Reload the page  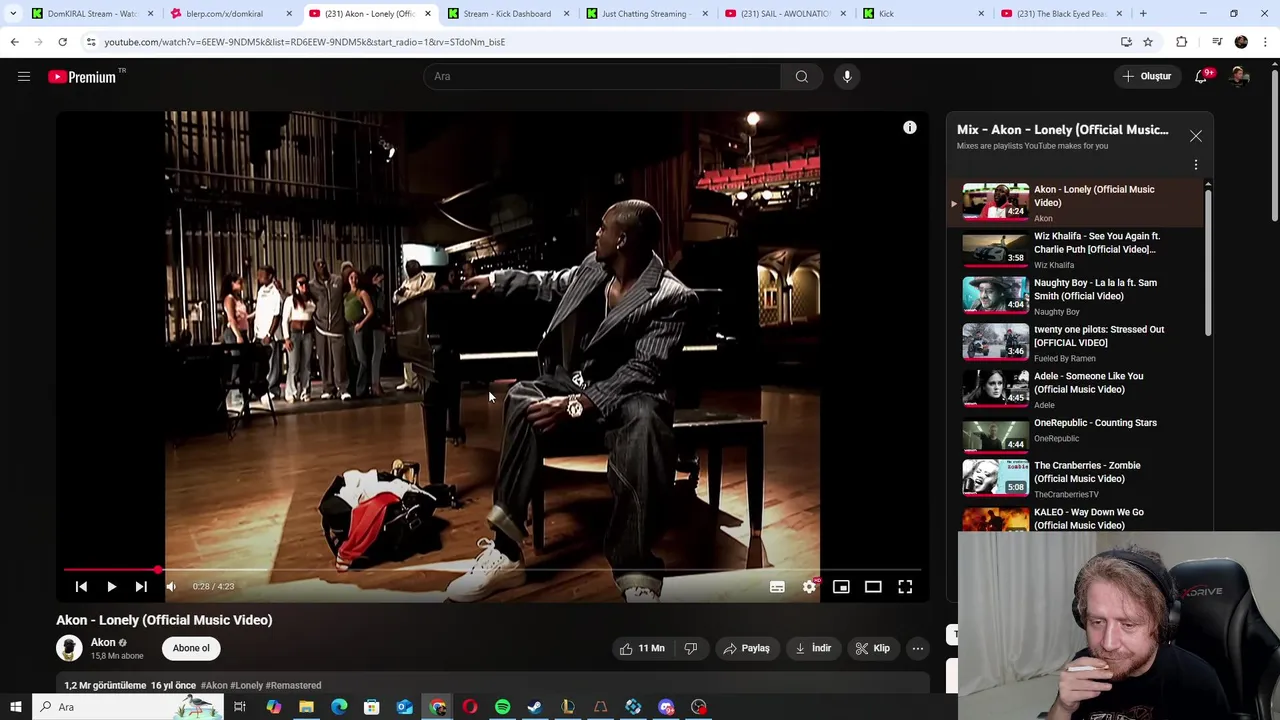click(62, 42)
